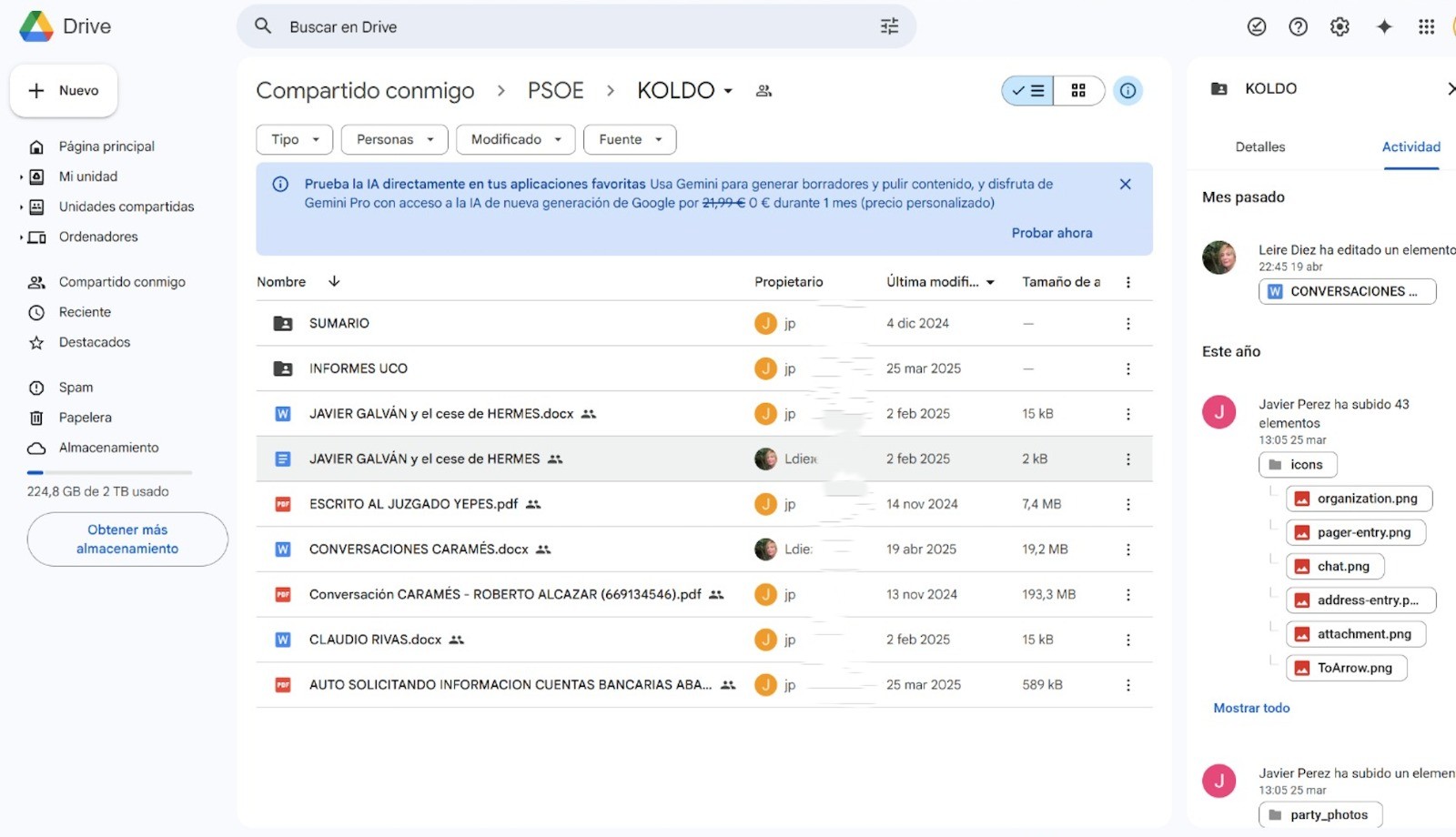Expand the Tipo filter dropdown
Viewport: 1456px width, 837px height.
[x=295, y=139]
